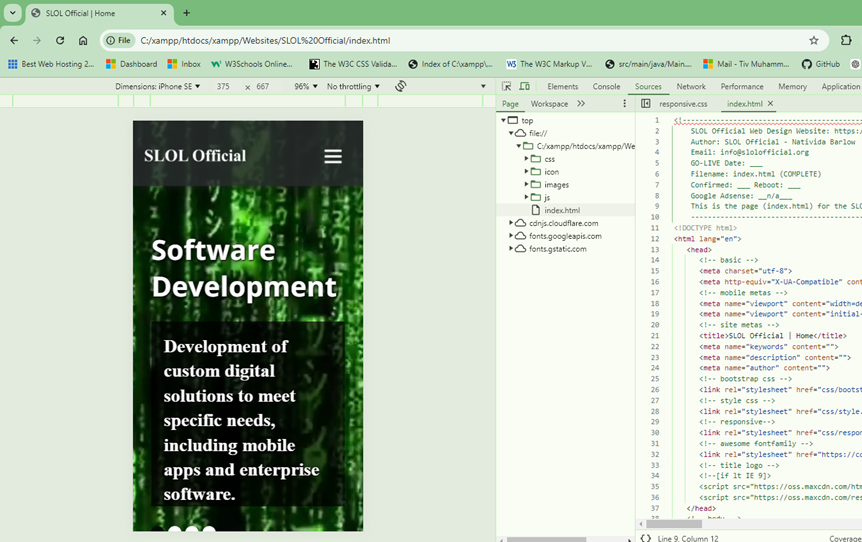Toggle the navigator sidebar

pos(645,103)
